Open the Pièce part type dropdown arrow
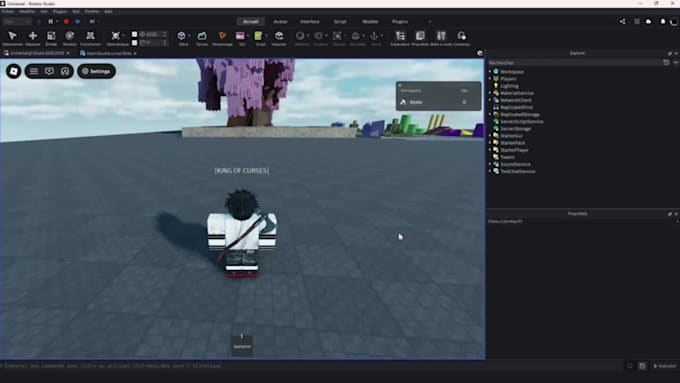 (x=190, y=36)
